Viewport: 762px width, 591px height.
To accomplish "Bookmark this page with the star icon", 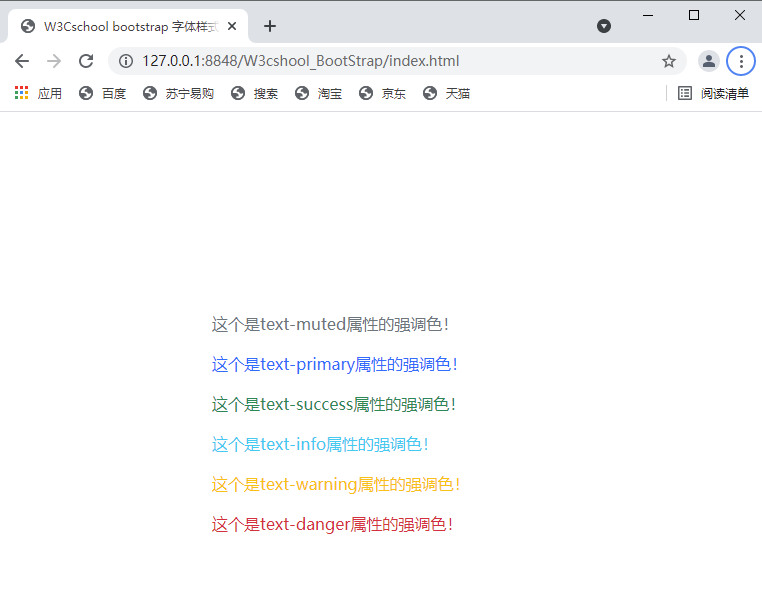I will tap(669, 61).
